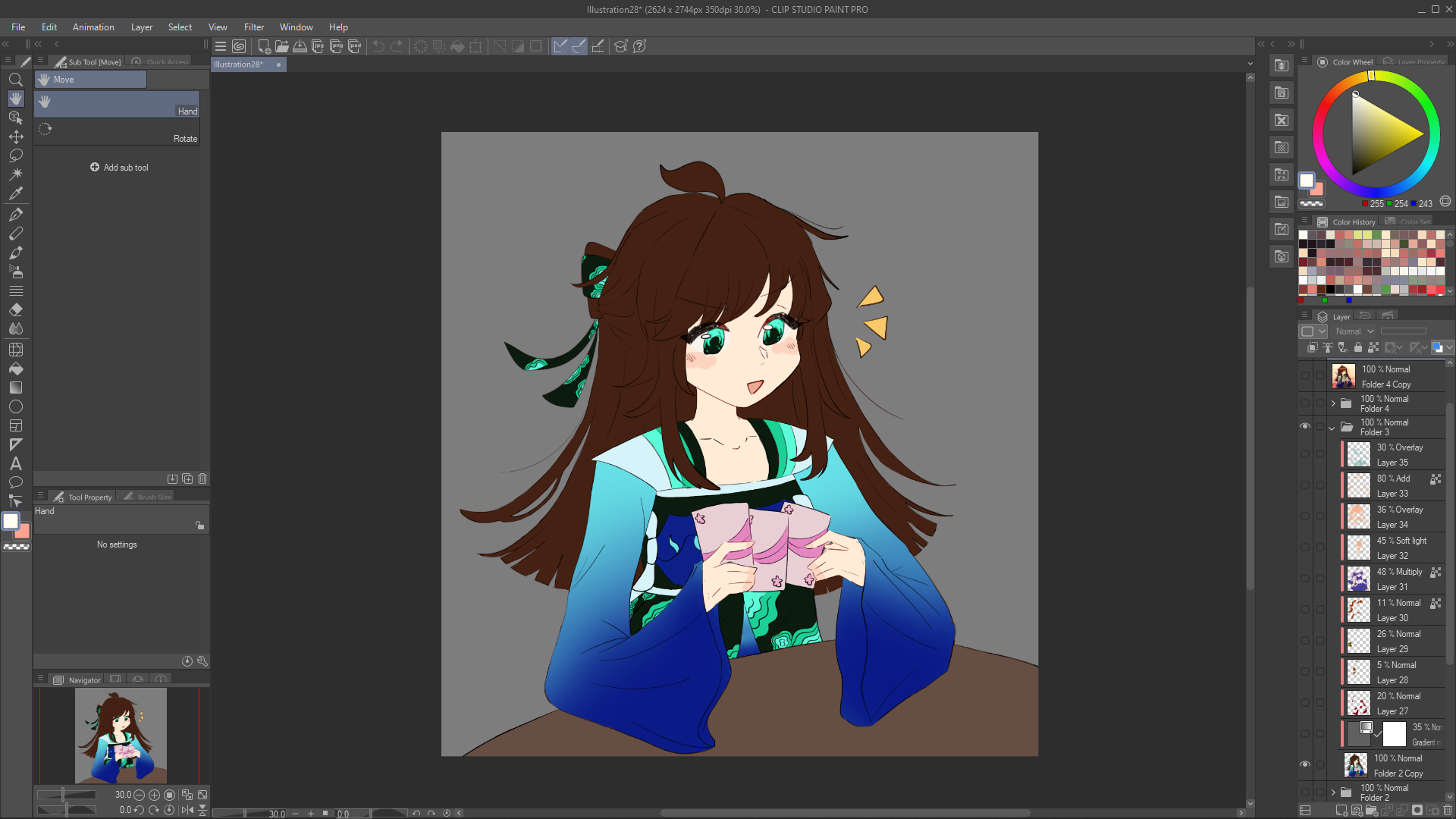Toggle visibility of Folder 4 Copy layer

coord(1304,376)
